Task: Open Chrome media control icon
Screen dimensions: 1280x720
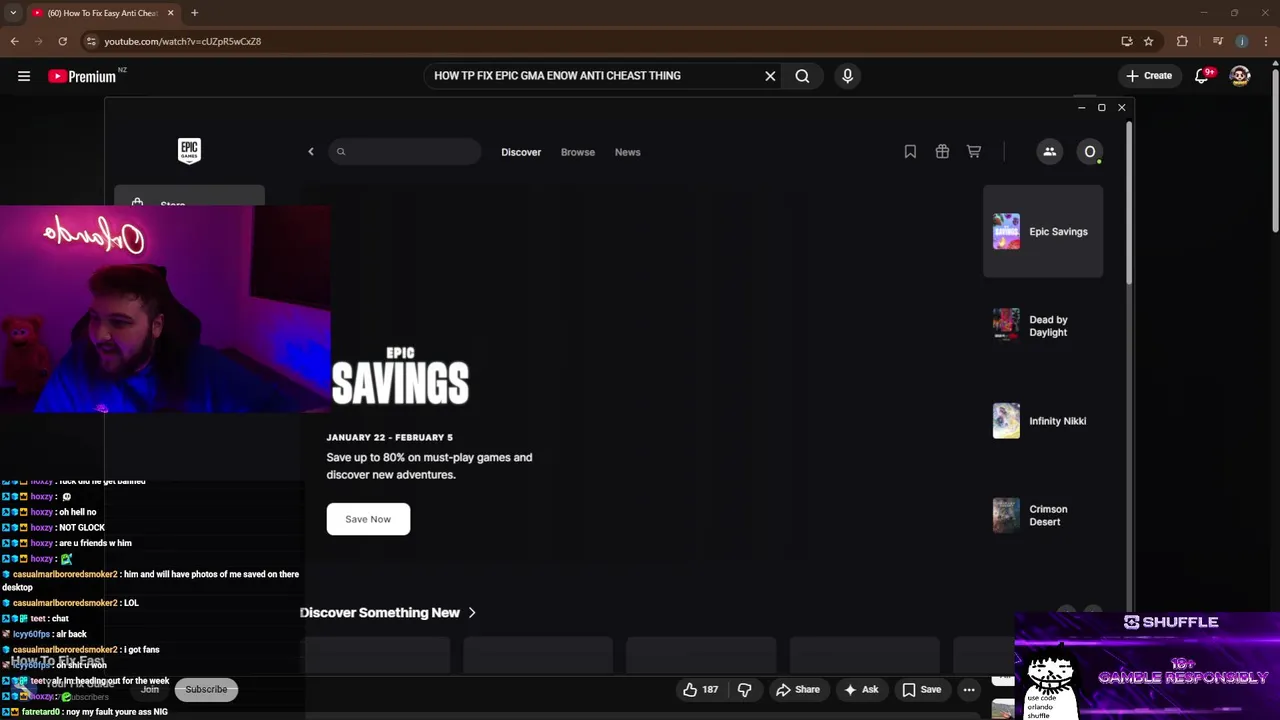Action: tap(1217, 41)
